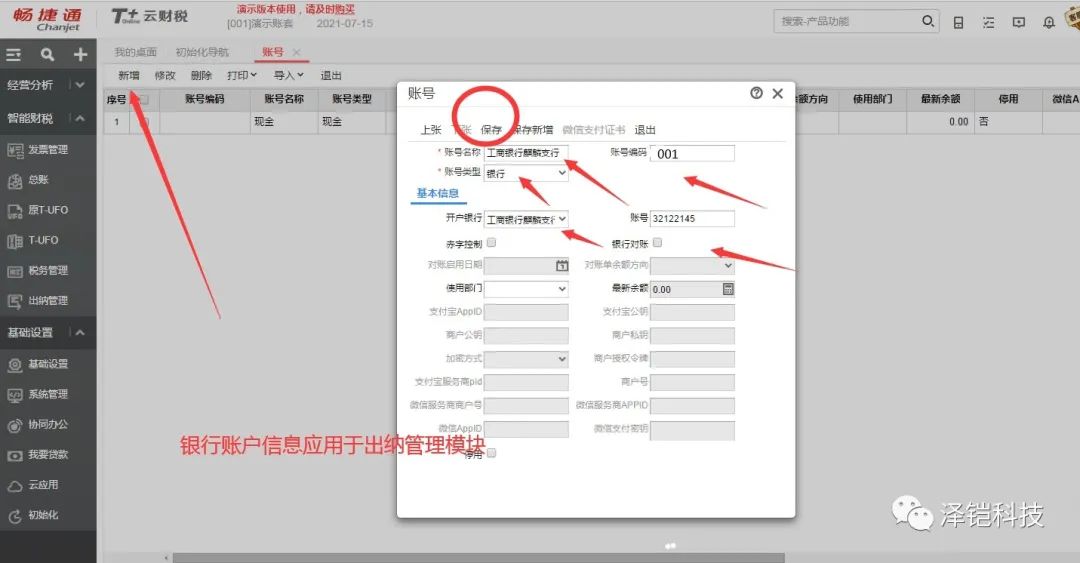
Task: Toggle the 停用 checkbox in dialog
Action: coord(491,453)
